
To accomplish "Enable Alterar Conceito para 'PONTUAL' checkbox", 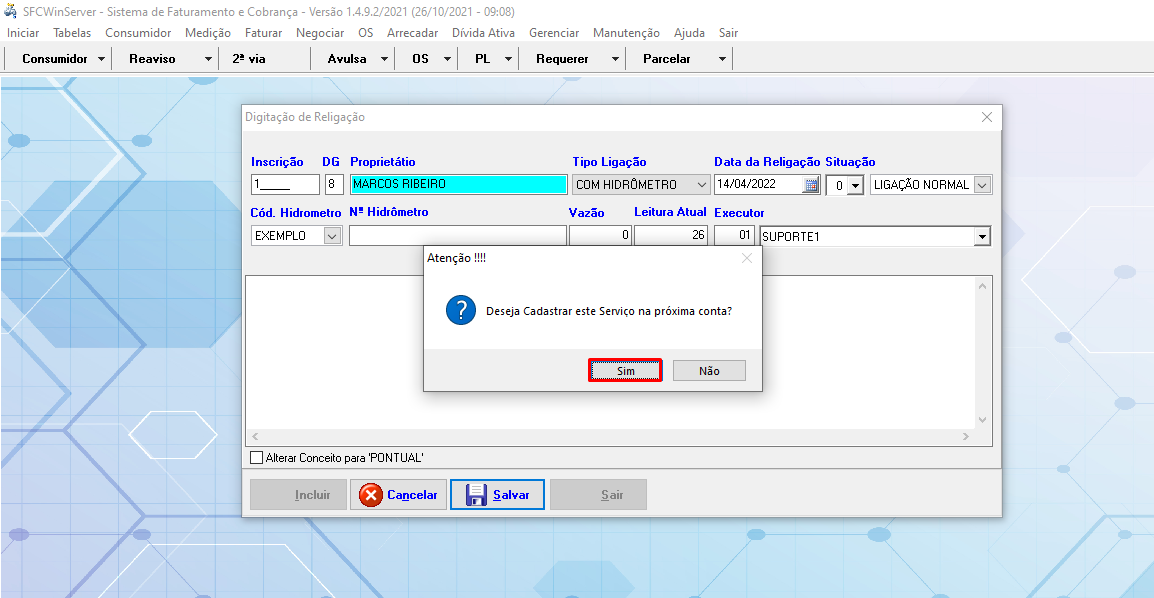I will point(256,458).
